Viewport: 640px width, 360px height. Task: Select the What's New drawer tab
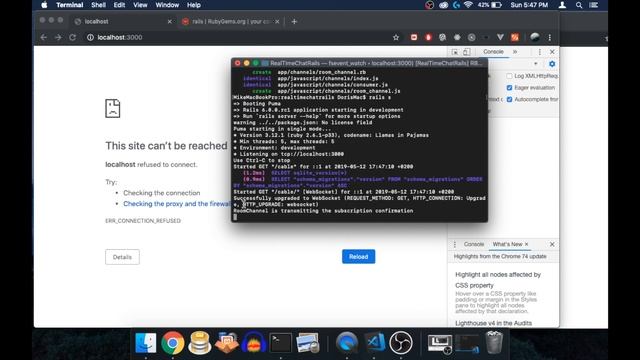507,244
